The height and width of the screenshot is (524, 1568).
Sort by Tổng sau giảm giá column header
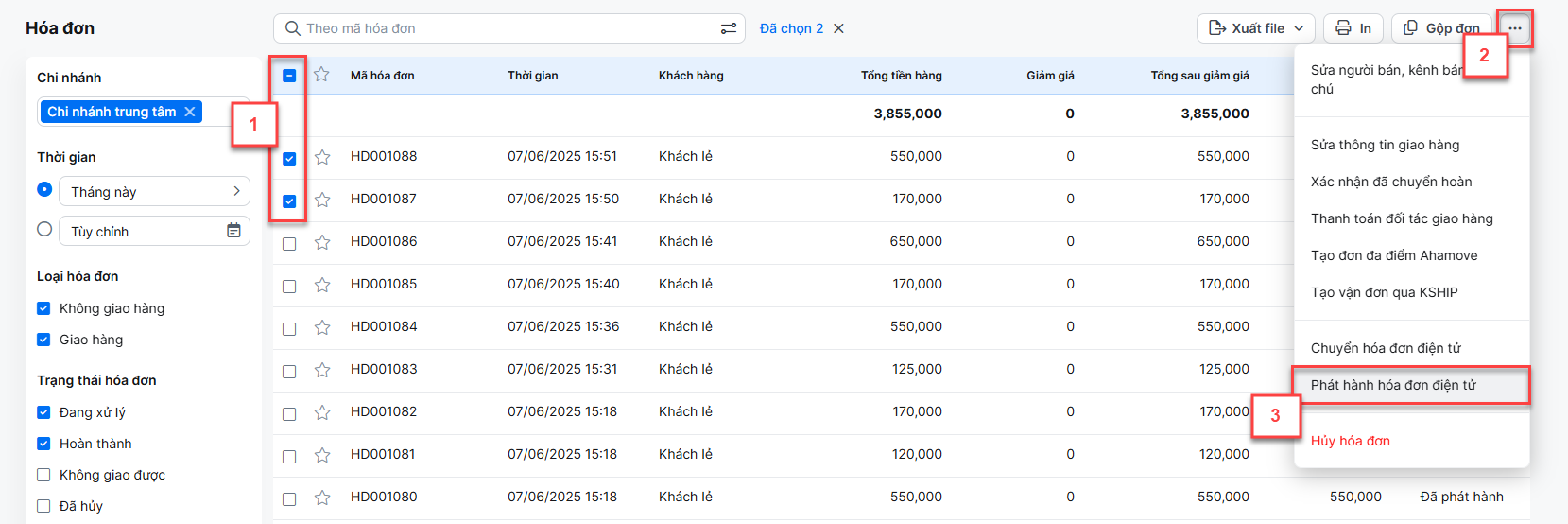[x=1199, y=76]
